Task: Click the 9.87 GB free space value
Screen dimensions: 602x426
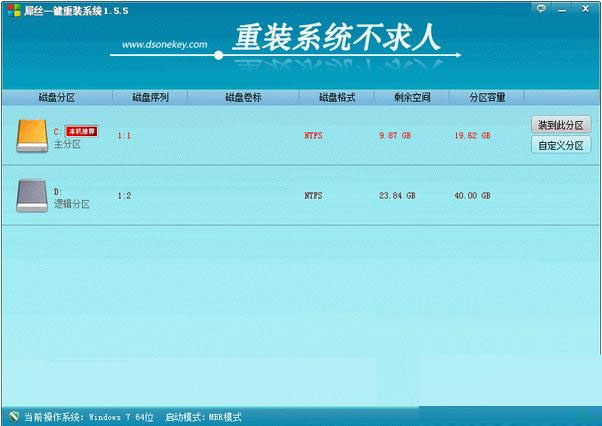Action: pos(395,135)
